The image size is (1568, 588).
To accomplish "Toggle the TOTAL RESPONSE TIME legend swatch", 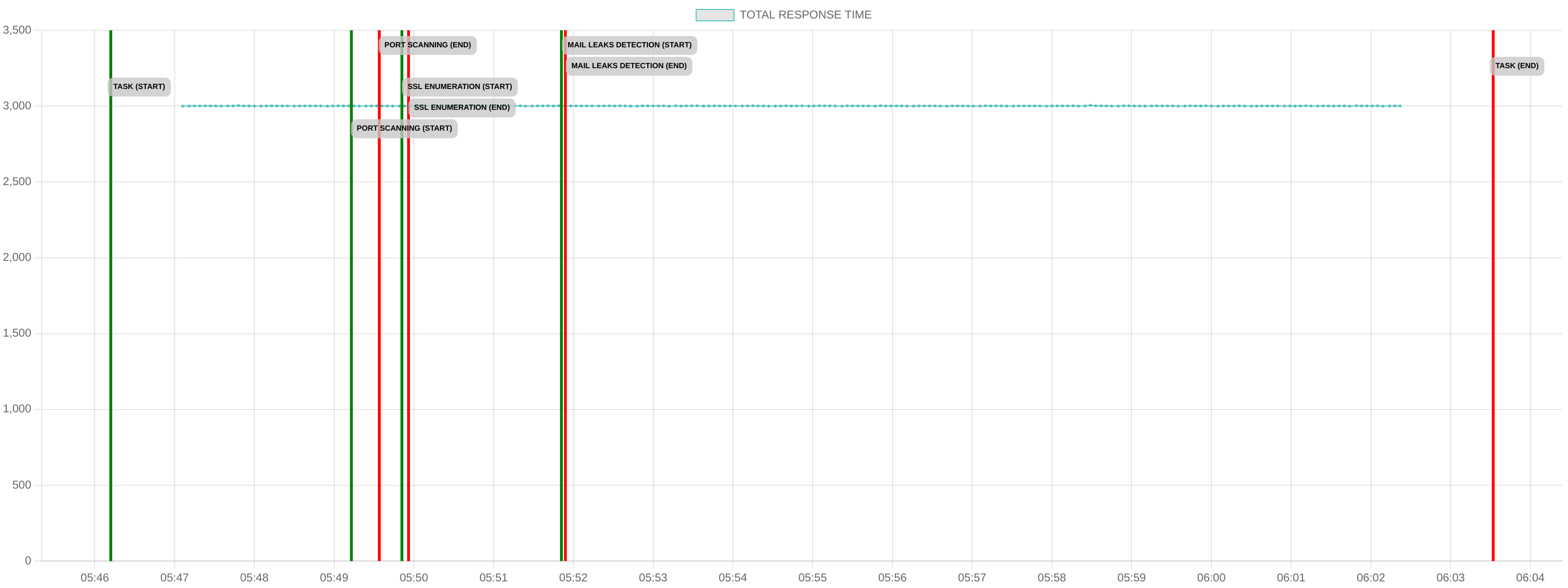I will (x=714, y=15).
